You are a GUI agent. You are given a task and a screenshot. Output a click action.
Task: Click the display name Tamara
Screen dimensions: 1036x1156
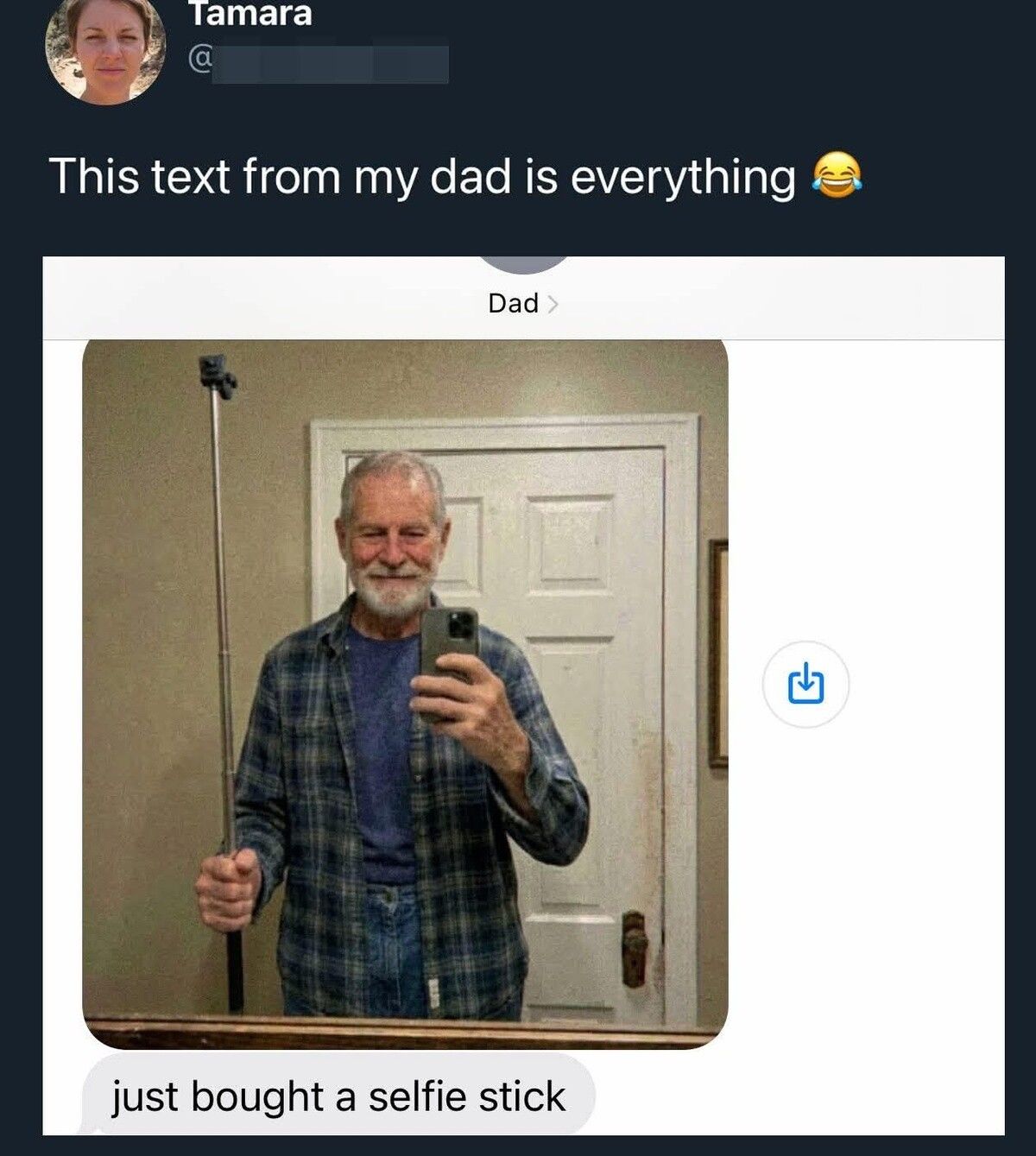[x=250, y=15]
